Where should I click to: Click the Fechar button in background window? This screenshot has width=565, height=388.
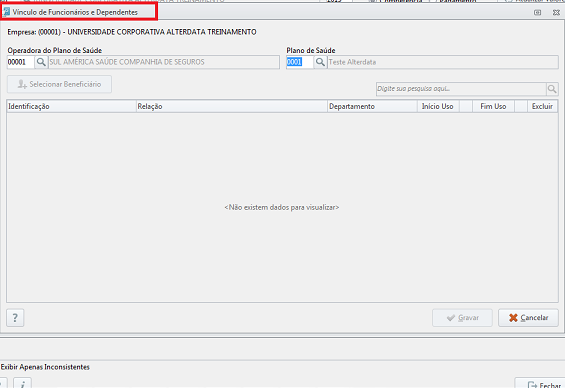tap(540, 384)
